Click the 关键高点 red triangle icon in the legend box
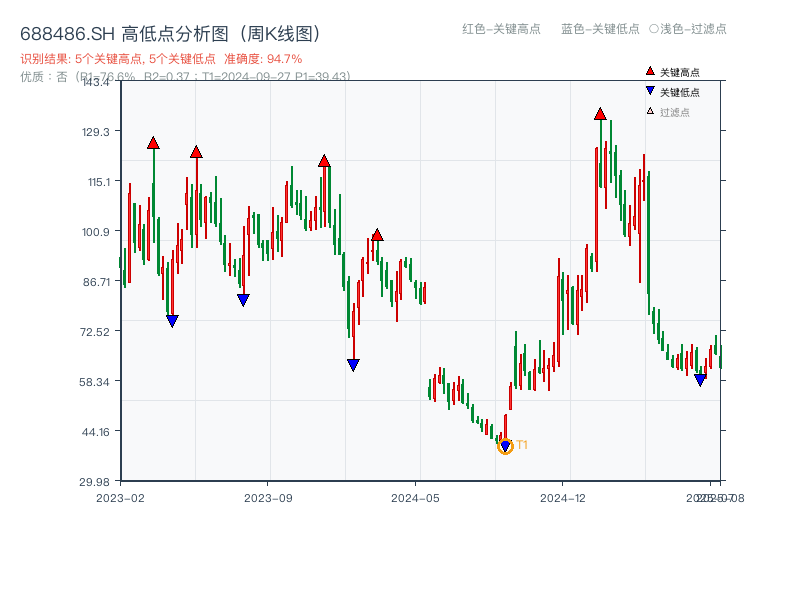The height and width of the screenshot is (600, 800). tap(648, 70)
